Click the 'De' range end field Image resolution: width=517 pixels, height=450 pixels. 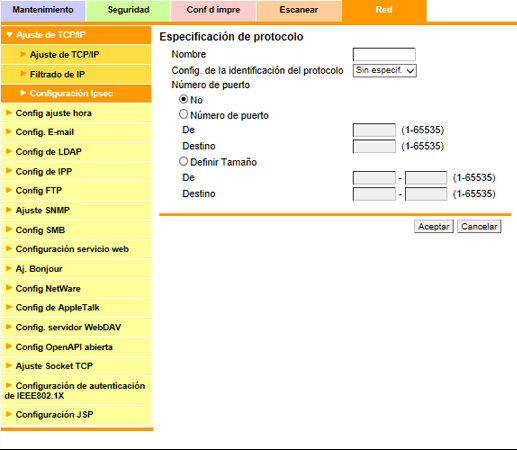point(426,178)
